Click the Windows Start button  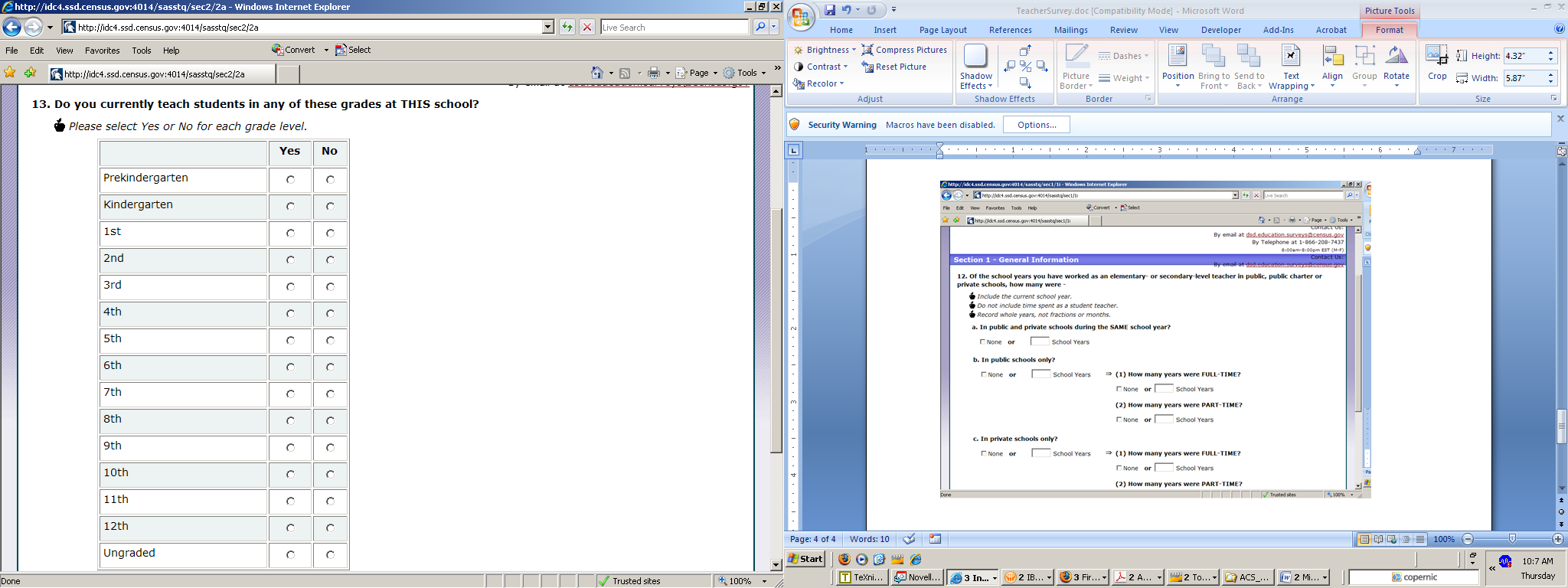coord(806,559)
